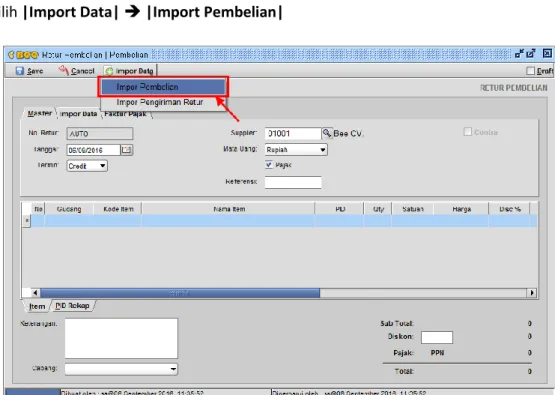Switch to the Faktur Pajak tab
555x395 pixels.
(x=126, y=114)
